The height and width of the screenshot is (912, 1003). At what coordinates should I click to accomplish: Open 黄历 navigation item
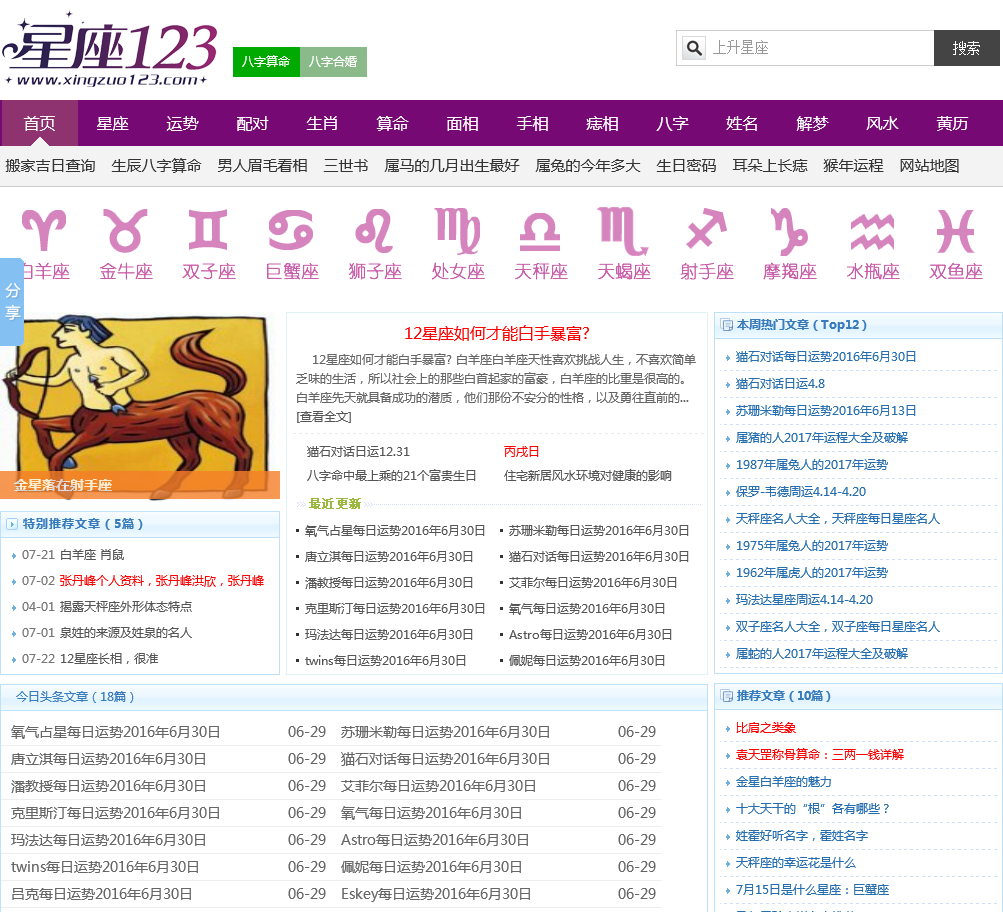[x=952, y=123]
